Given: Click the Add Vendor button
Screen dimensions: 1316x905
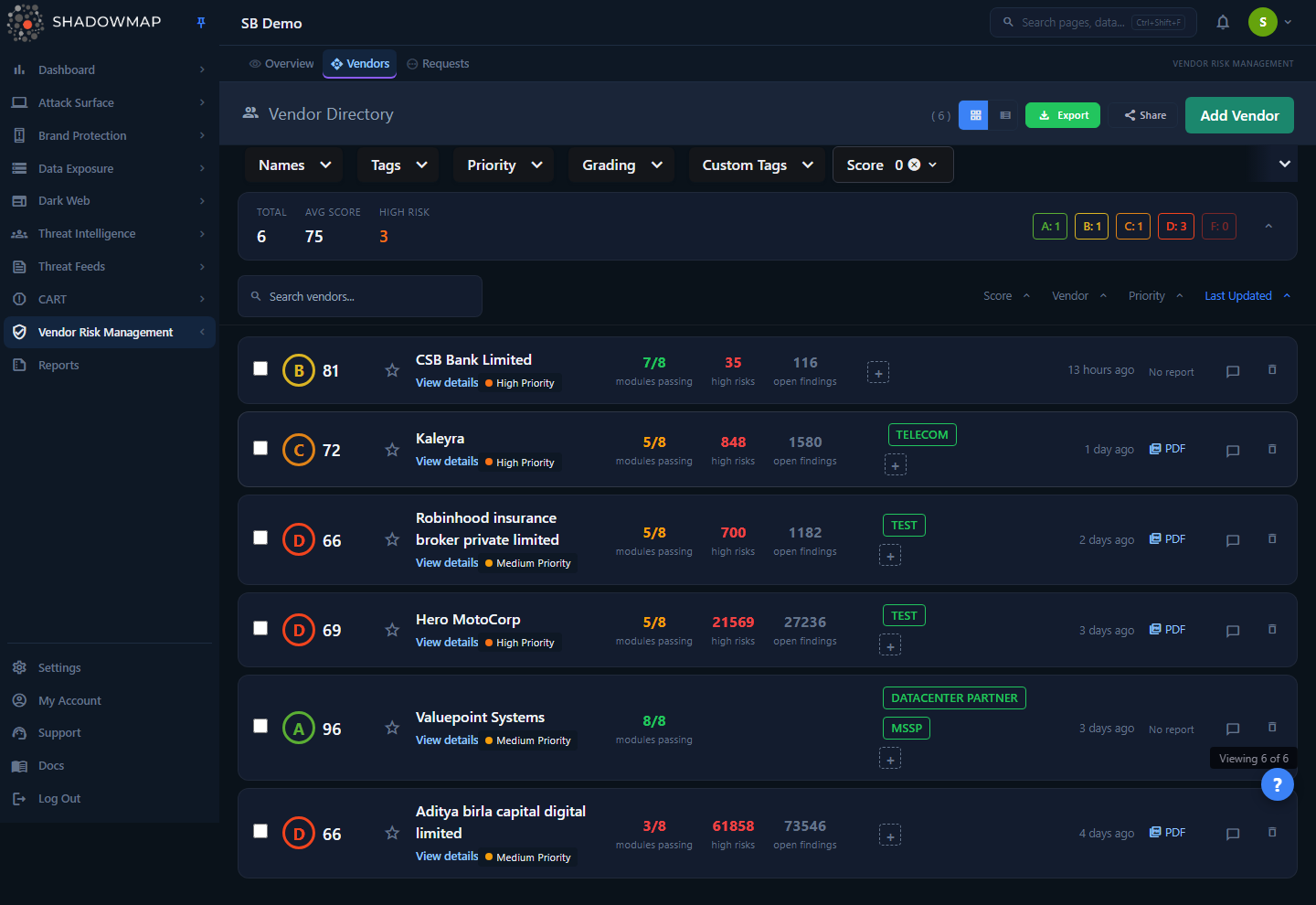Looking at the screenshot, I should click(x=1239, y=115).
